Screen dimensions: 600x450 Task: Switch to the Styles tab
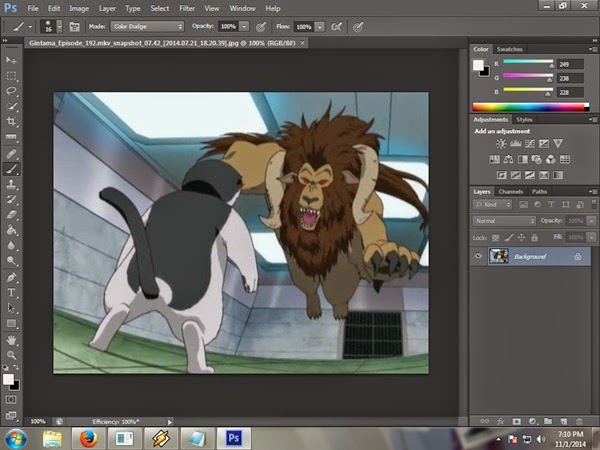coord(524,119)
